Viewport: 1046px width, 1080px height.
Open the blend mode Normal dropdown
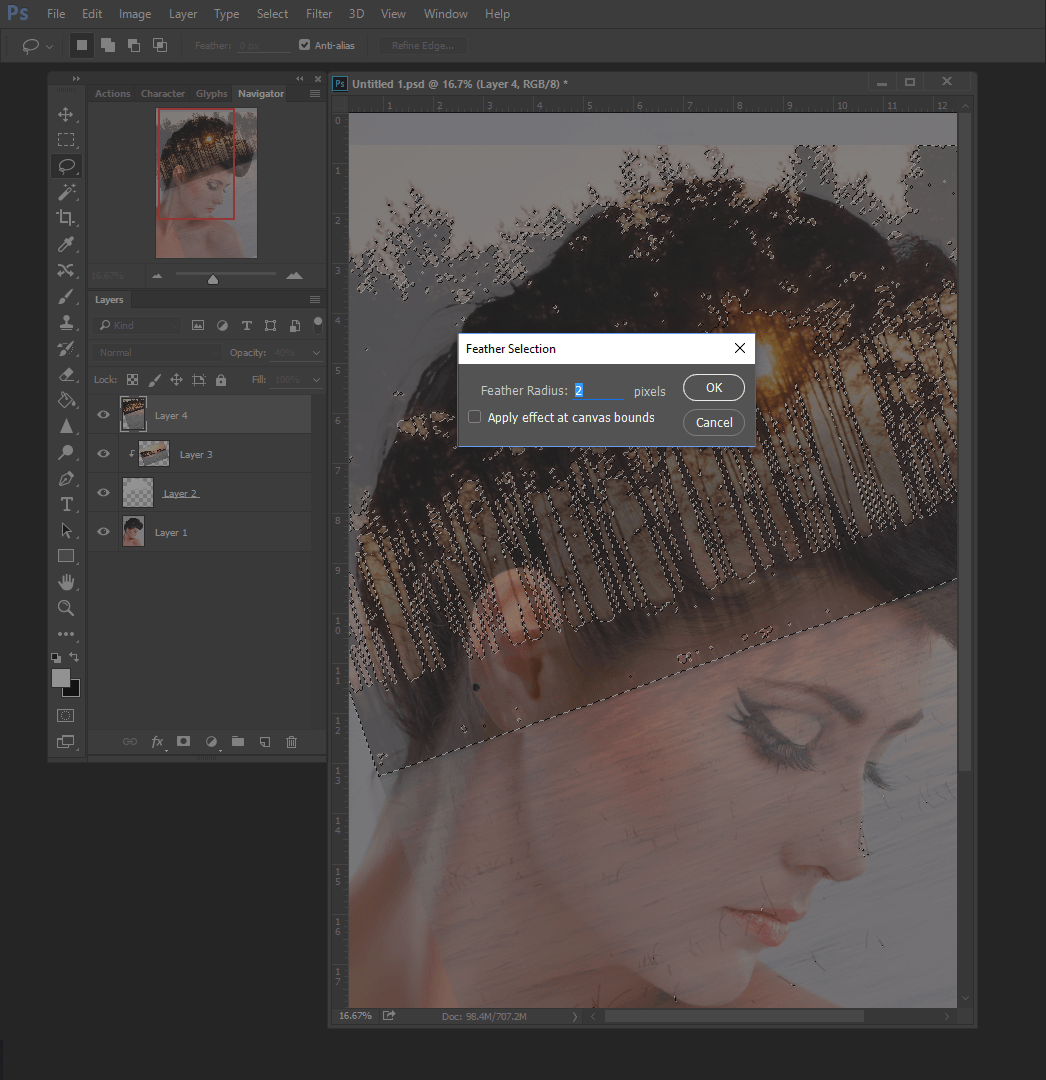point(156,353)
